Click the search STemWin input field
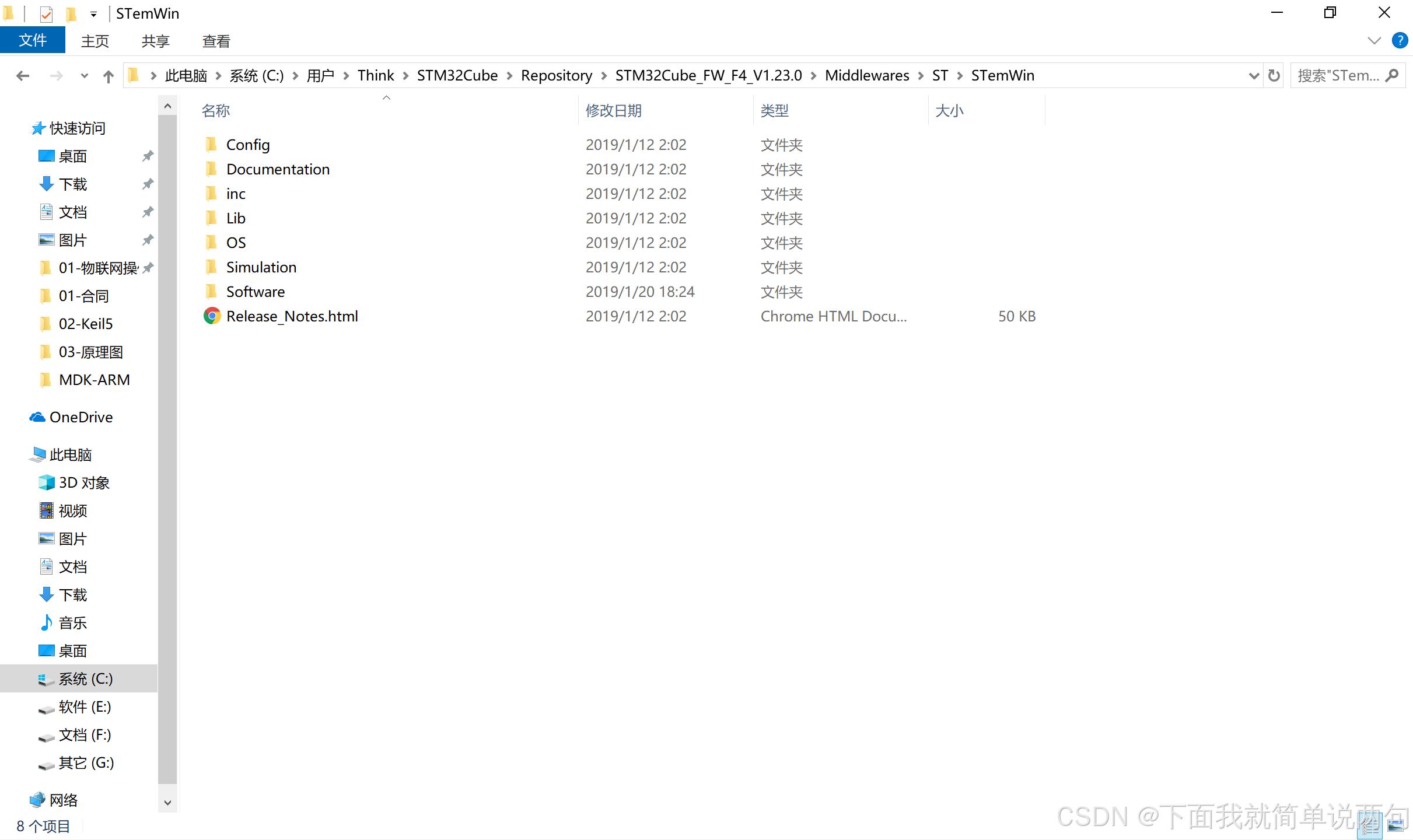 click(x=1337, y=76)
